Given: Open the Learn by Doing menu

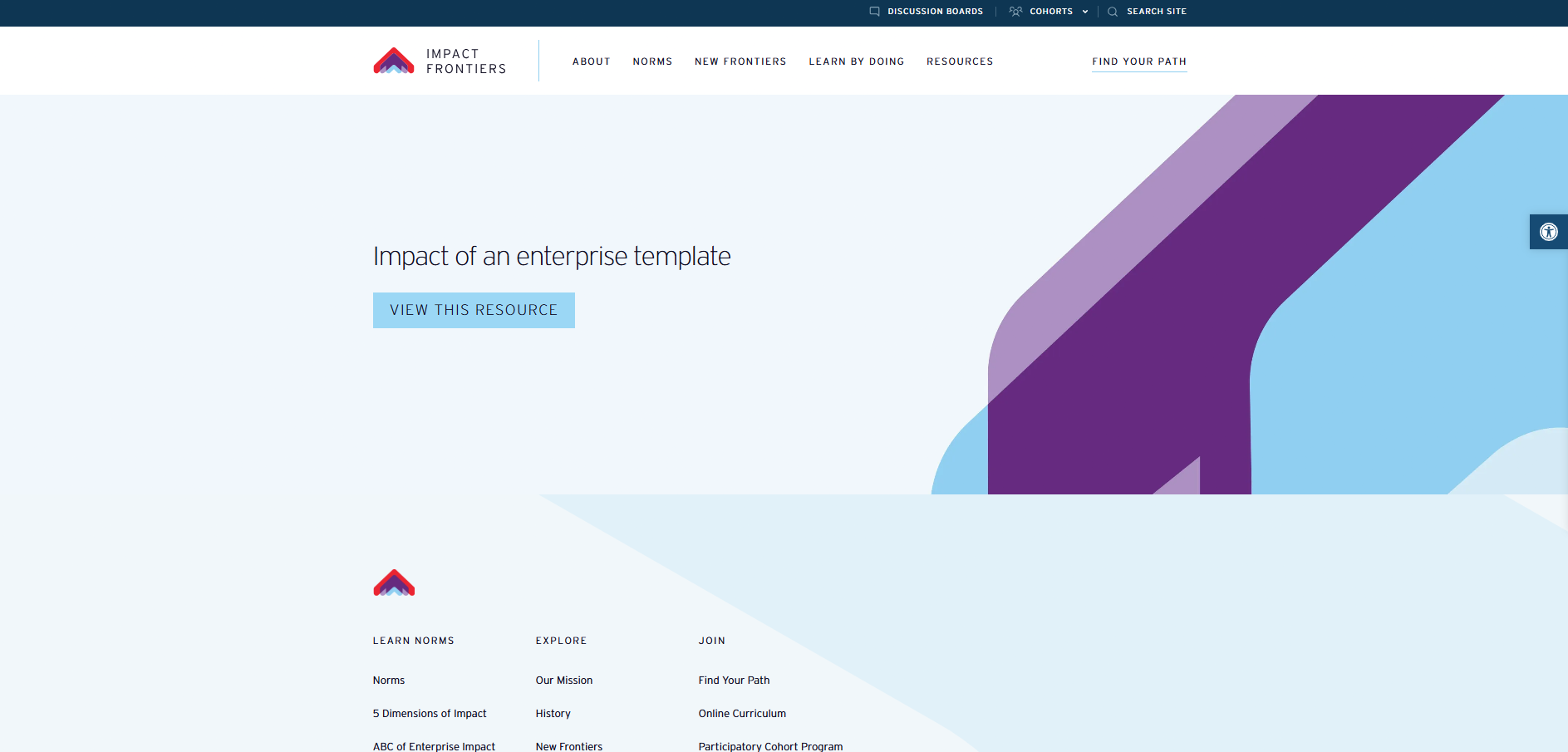Looking at the screenshot, I should (x=856, y=61).
